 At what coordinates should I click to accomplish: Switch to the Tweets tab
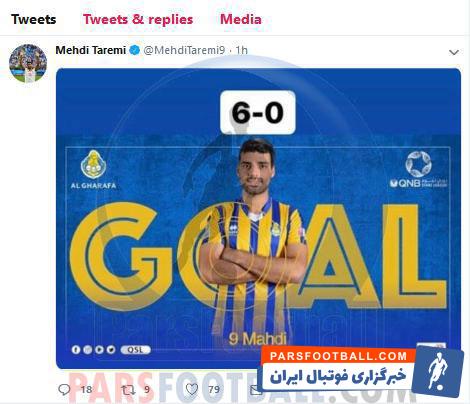[33, 19]
